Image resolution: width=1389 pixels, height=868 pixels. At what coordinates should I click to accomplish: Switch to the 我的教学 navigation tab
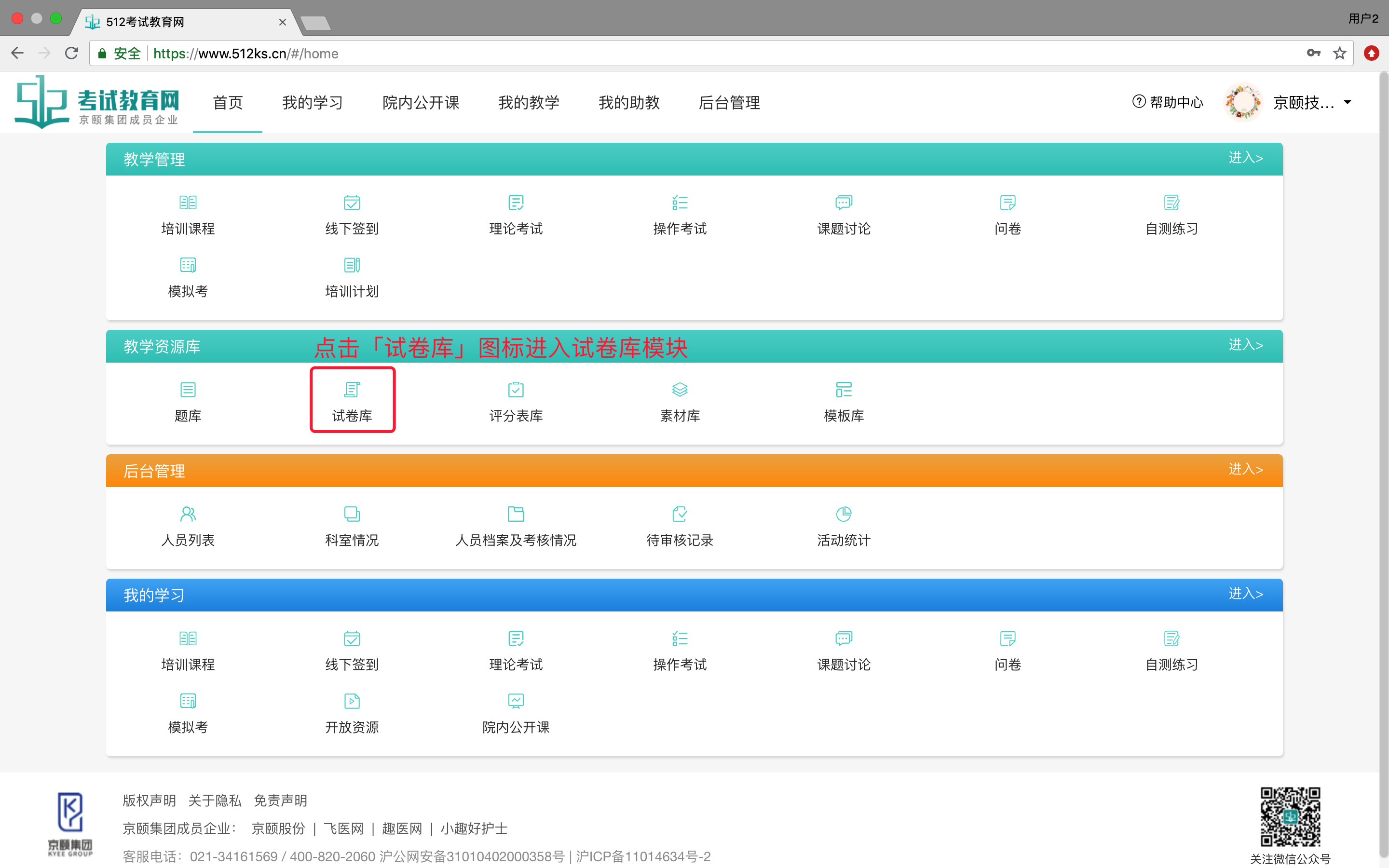(528, 102)
